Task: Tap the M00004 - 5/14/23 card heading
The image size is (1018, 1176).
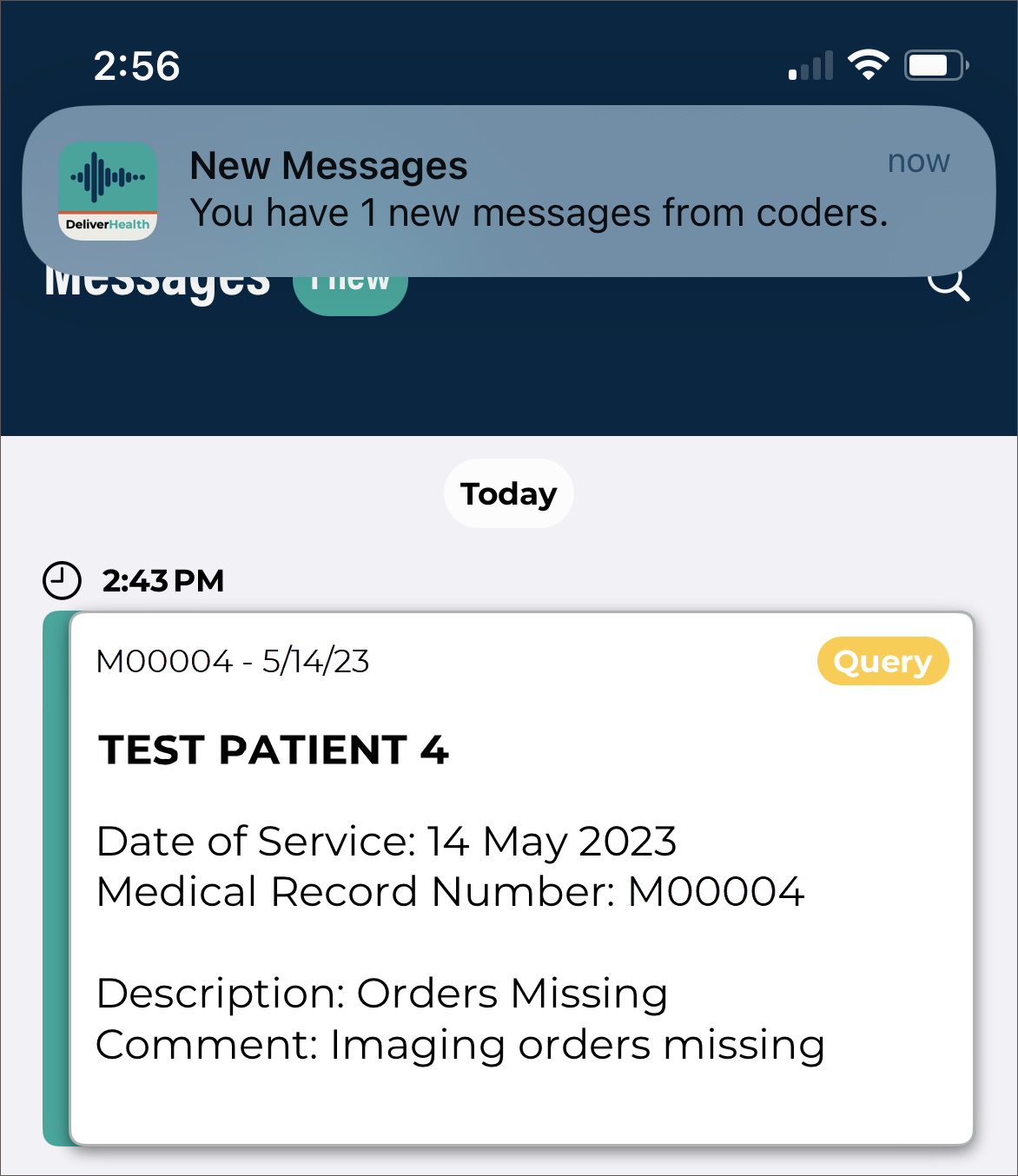Action: click(x=233, y=662)
